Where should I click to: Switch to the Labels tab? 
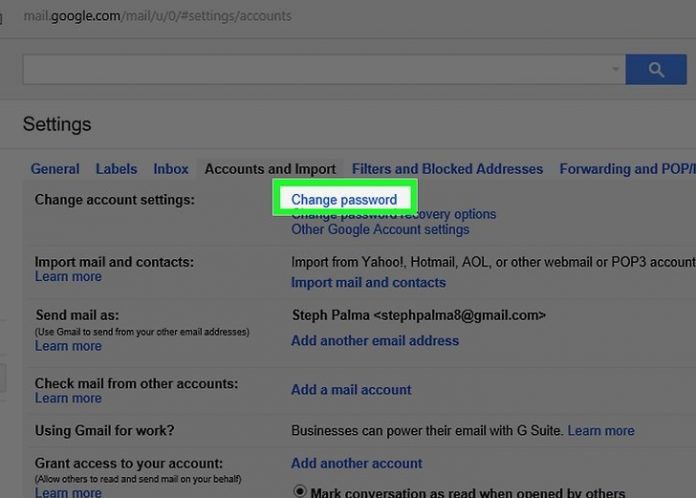[116, 169]
